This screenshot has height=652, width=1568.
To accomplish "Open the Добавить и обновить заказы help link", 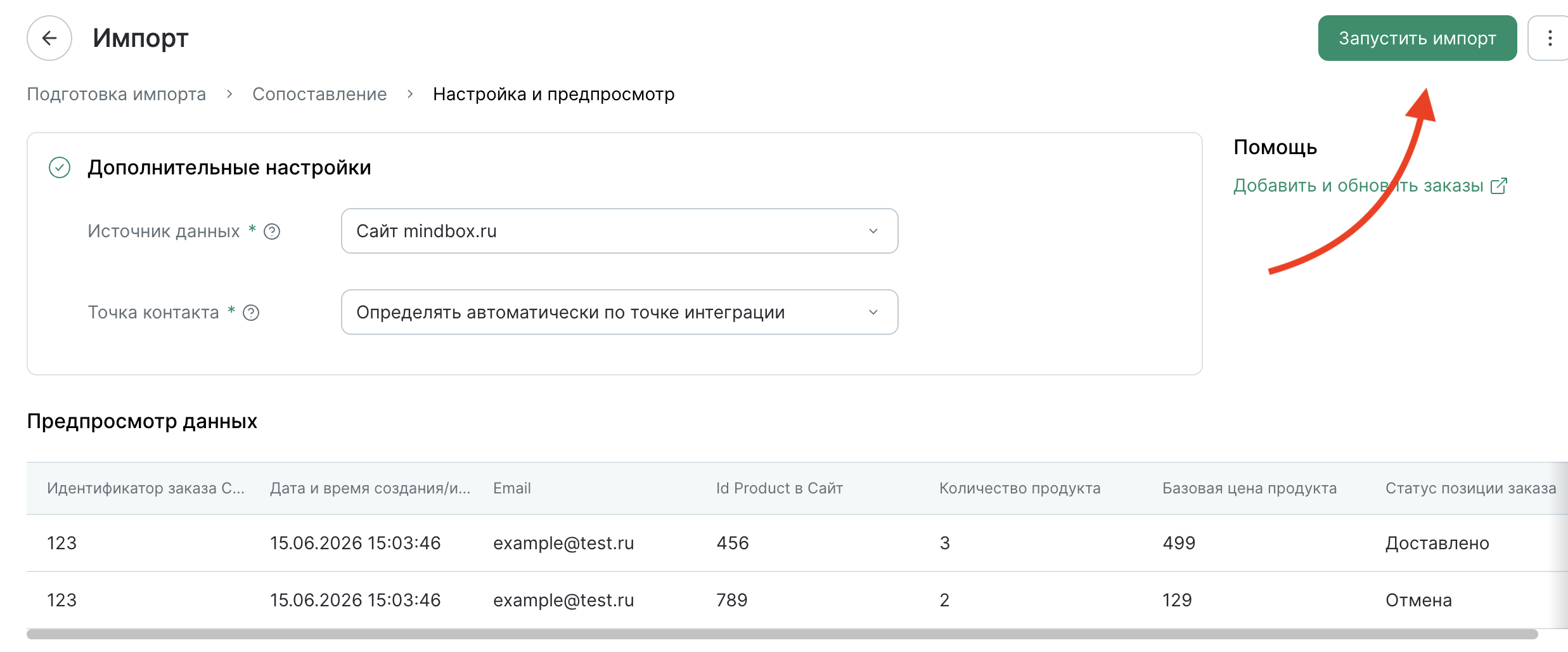I will [x=1358, y=185].
